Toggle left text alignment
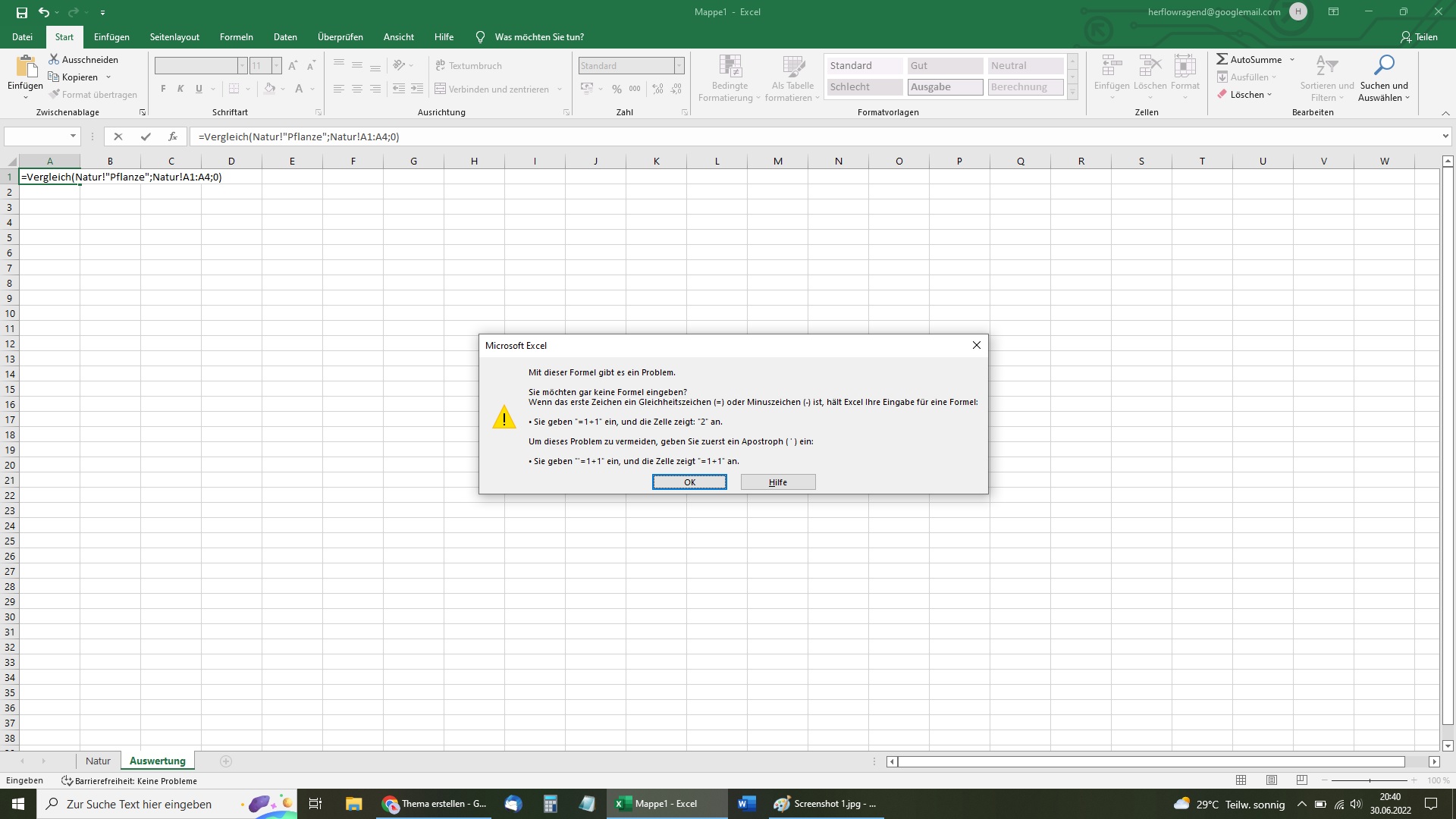Viewport: 1456px width, 819px height. [338, 89]
